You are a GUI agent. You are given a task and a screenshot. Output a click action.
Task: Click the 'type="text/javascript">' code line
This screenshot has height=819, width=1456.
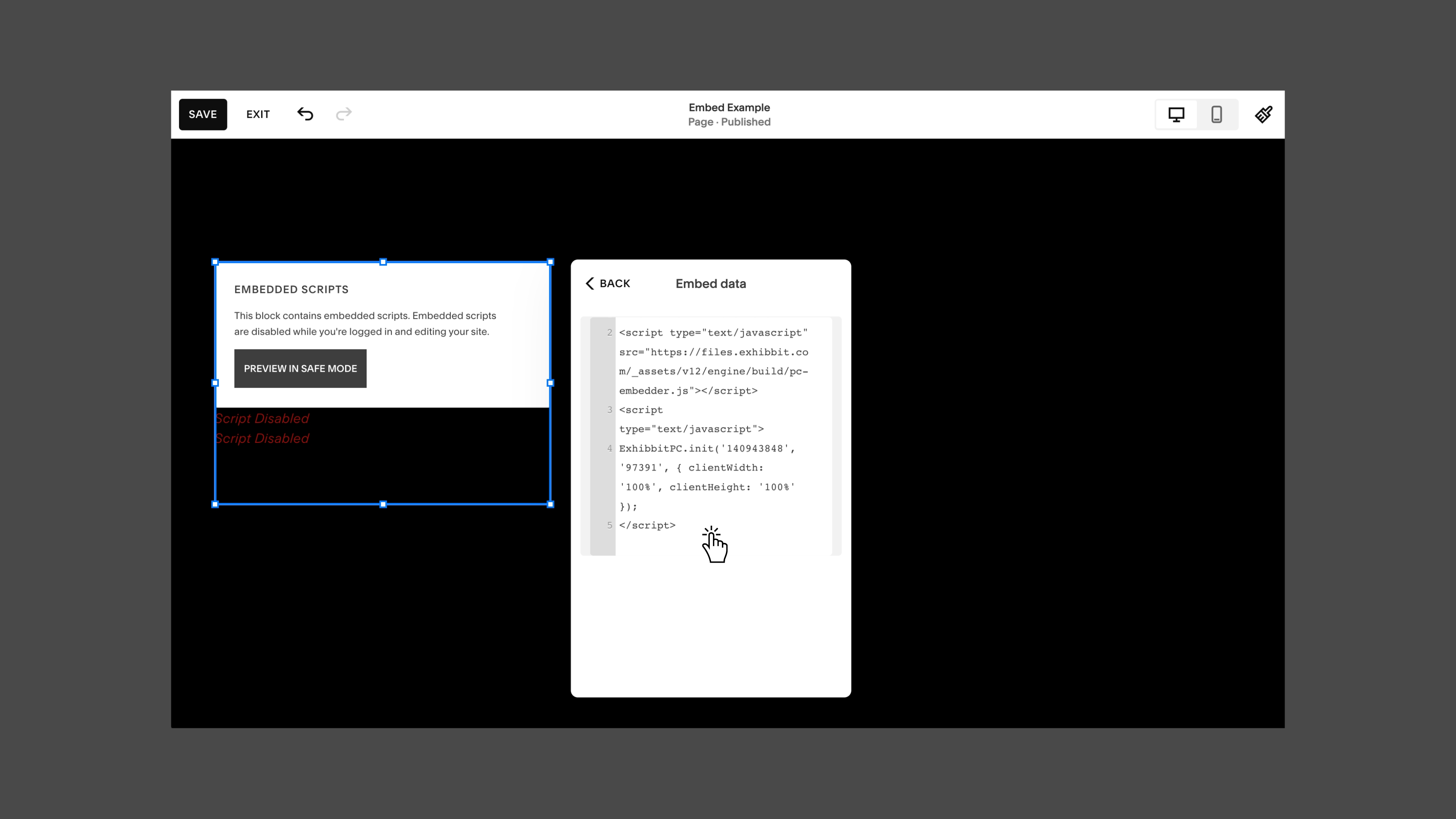[691, 429]
